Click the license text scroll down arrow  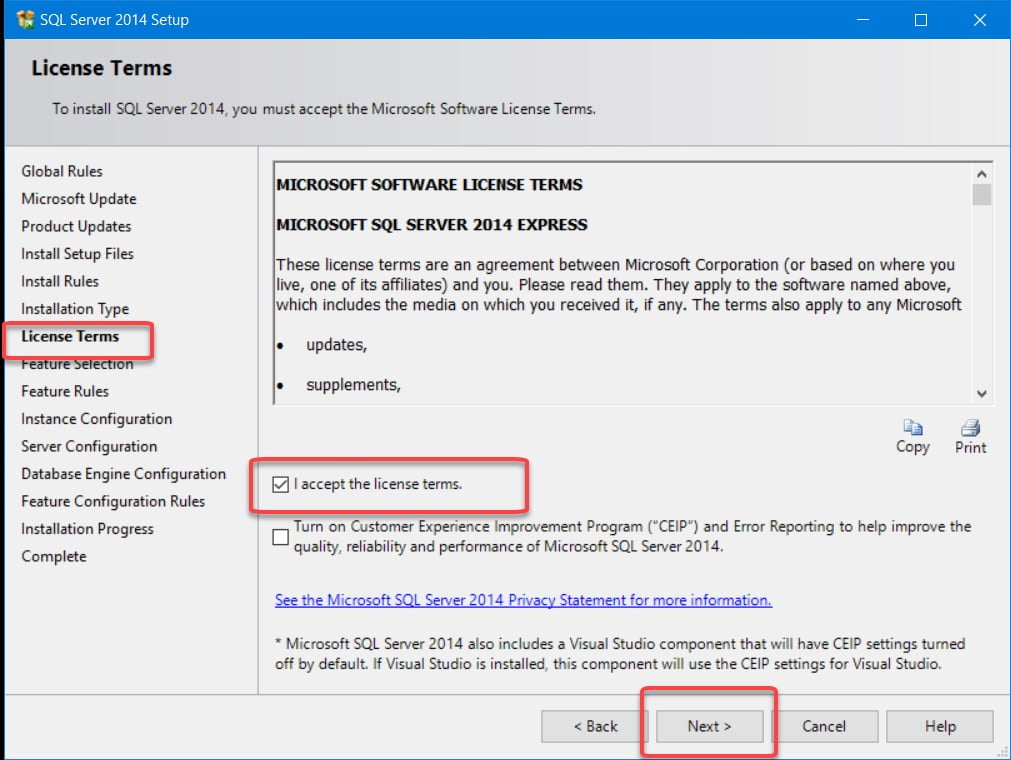(x=981, y=393)
